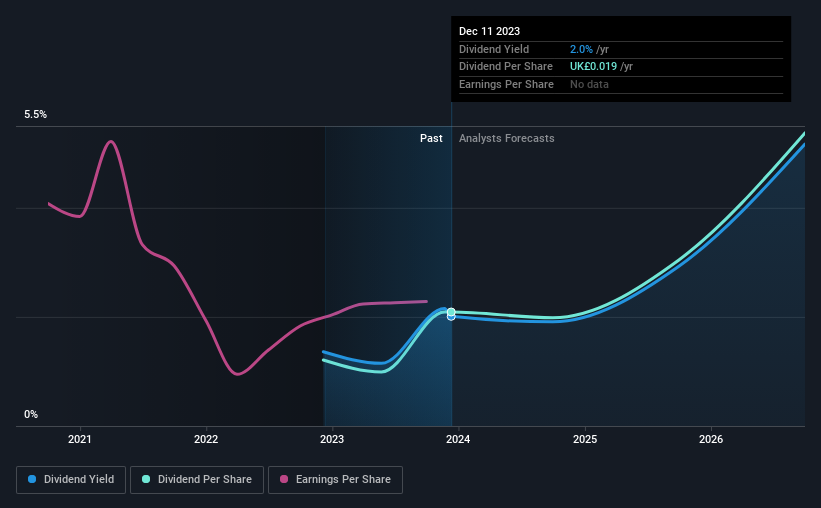Select the teal Dividend Per Share data point marker
The image size is (821, 508).
click(451, 312)
